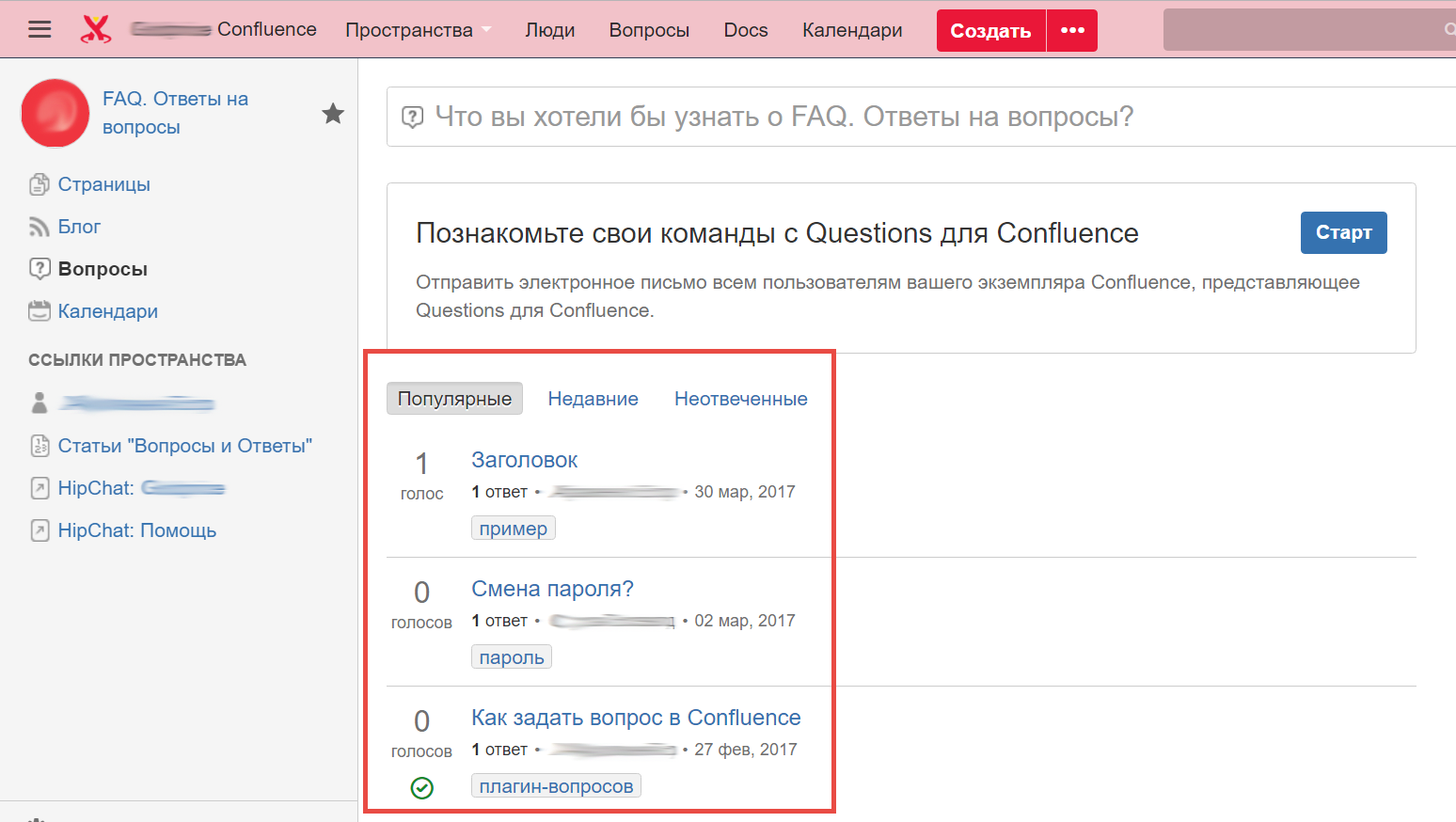Click the date '02 мар, 2017'
This screenshot has width=1456, height=822.
pyautogui.click(x=745, y=621)
